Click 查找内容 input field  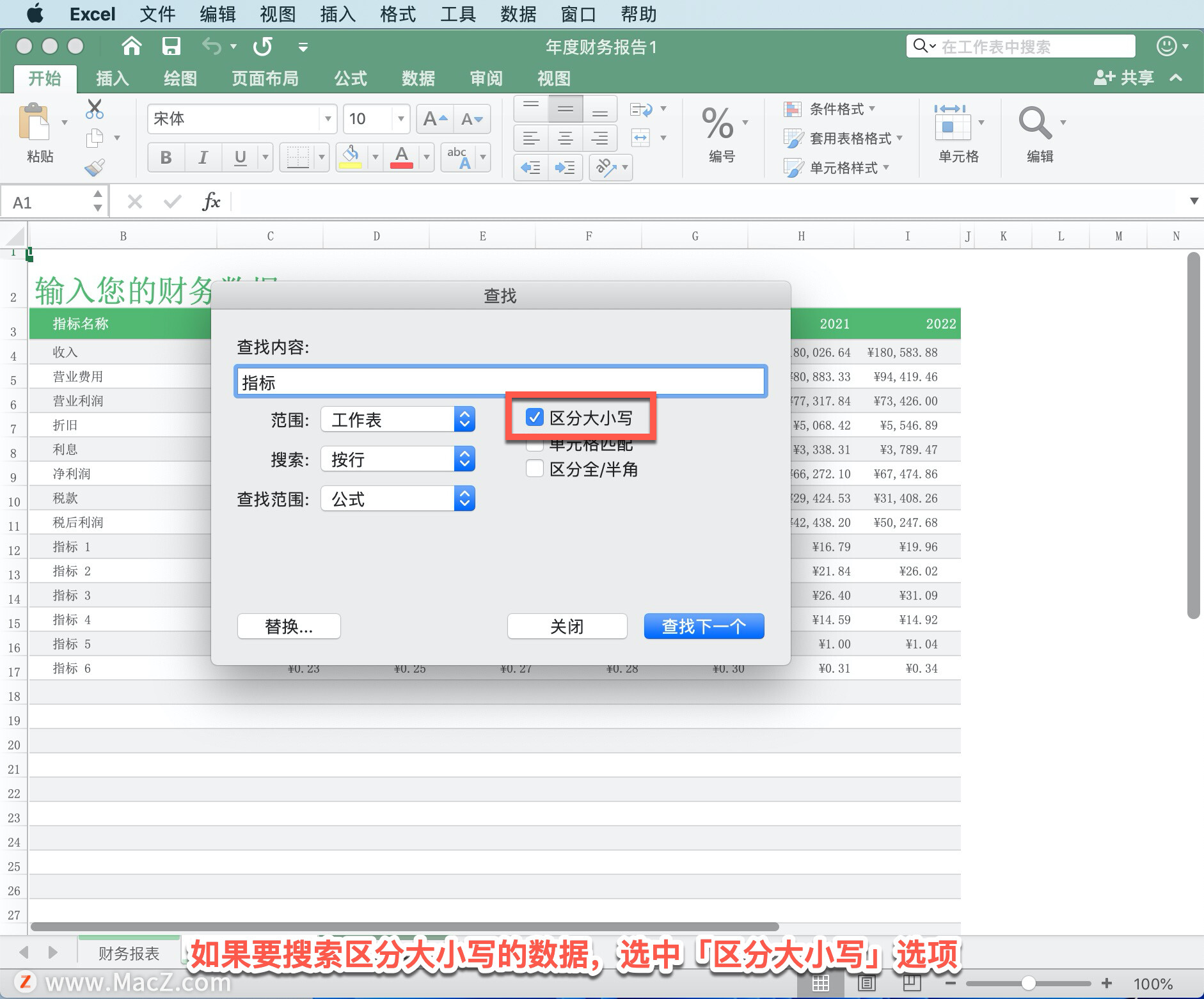tap(501, 382)
